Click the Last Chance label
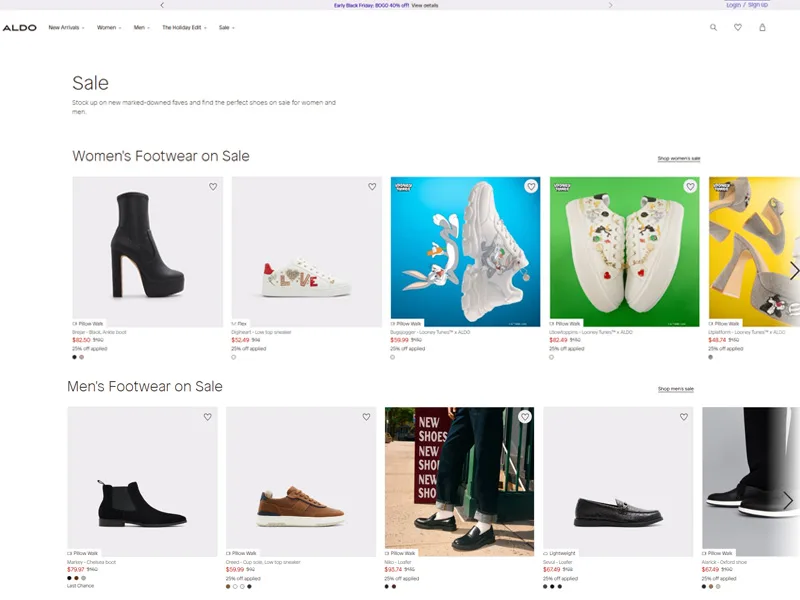This screenshot has height=600, width=800. (x=81, y=586)
